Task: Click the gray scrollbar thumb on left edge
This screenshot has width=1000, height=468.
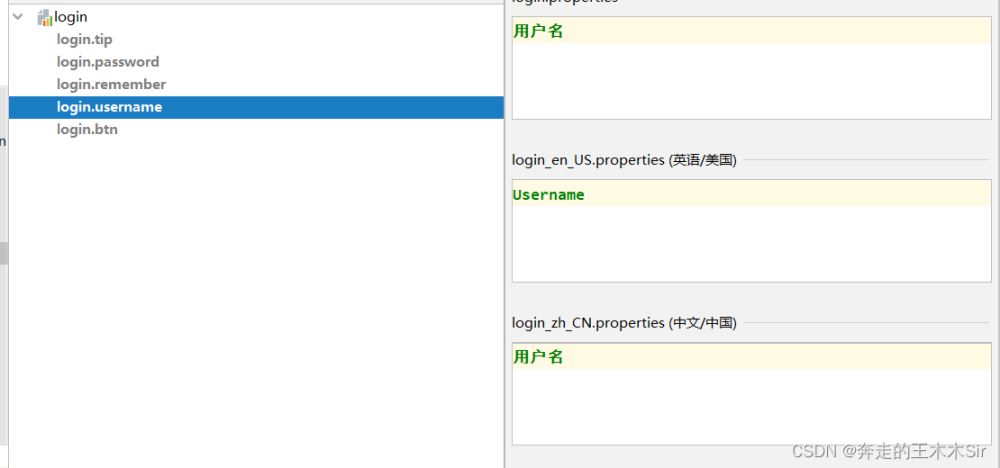Action: [4, 253]
